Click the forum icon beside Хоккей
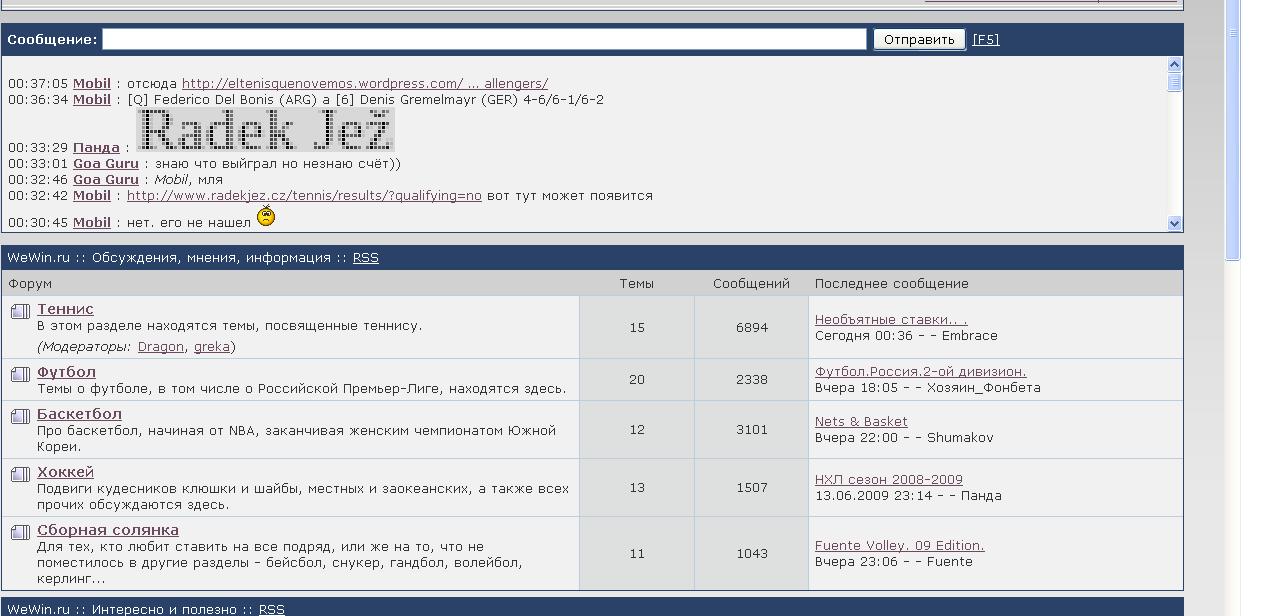The width and height of the screenshot is (1270, 616). click(x=20, y=474)
